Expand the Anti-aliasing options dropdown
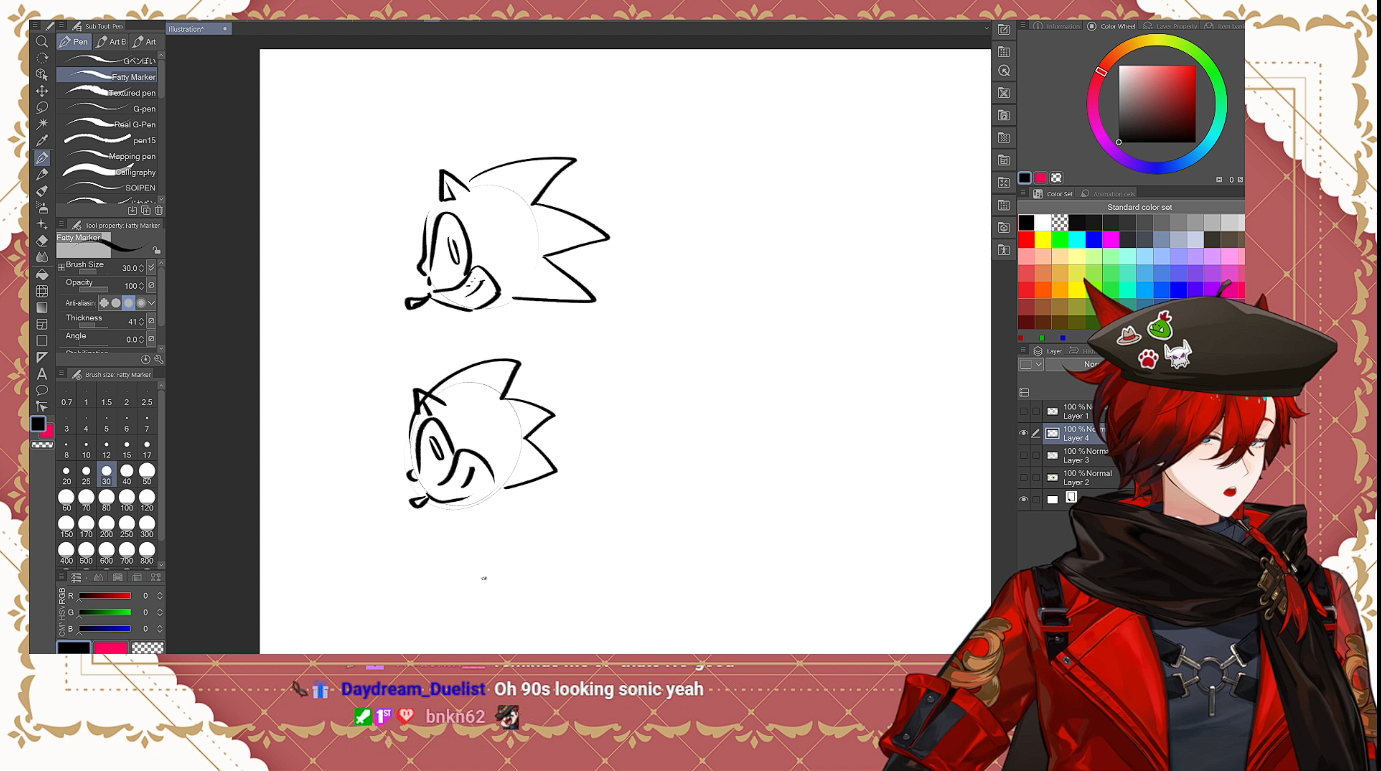 click(x=151, y=303)
